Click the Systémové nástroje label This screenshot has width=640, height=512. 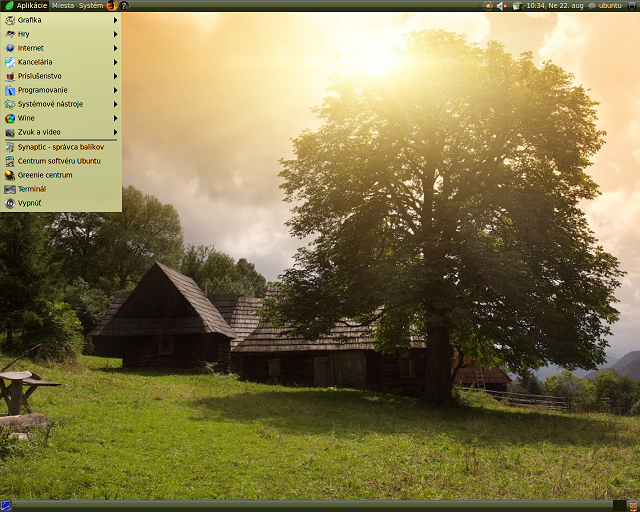[50, 104]
